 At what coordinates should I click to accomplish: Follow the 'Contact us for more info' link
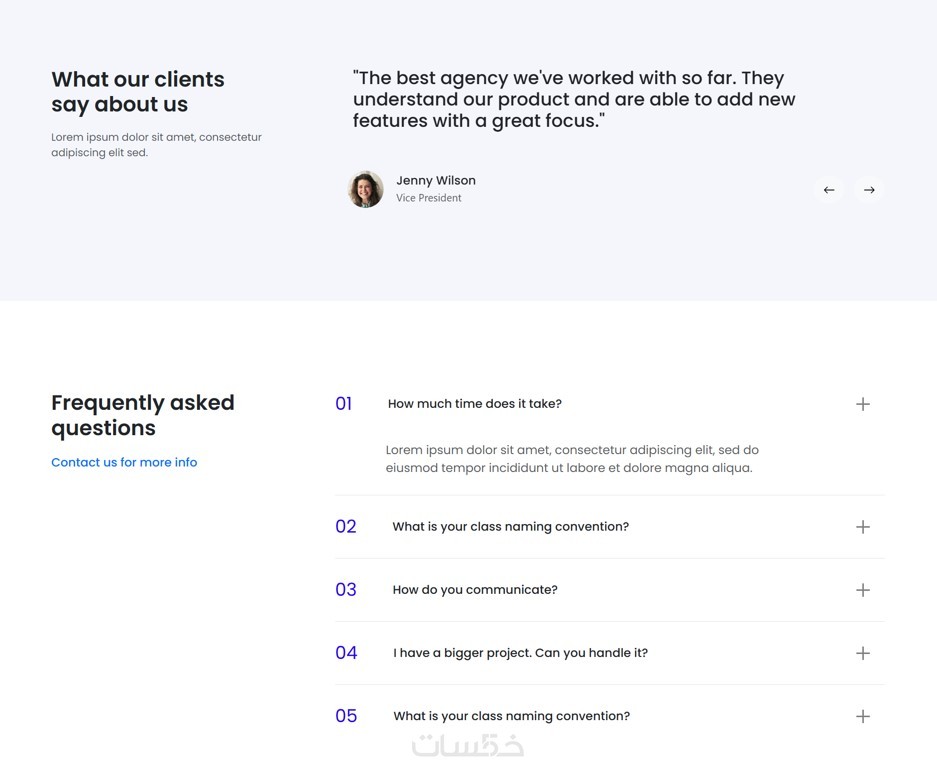pyautogui.click(x=124, y=462)
